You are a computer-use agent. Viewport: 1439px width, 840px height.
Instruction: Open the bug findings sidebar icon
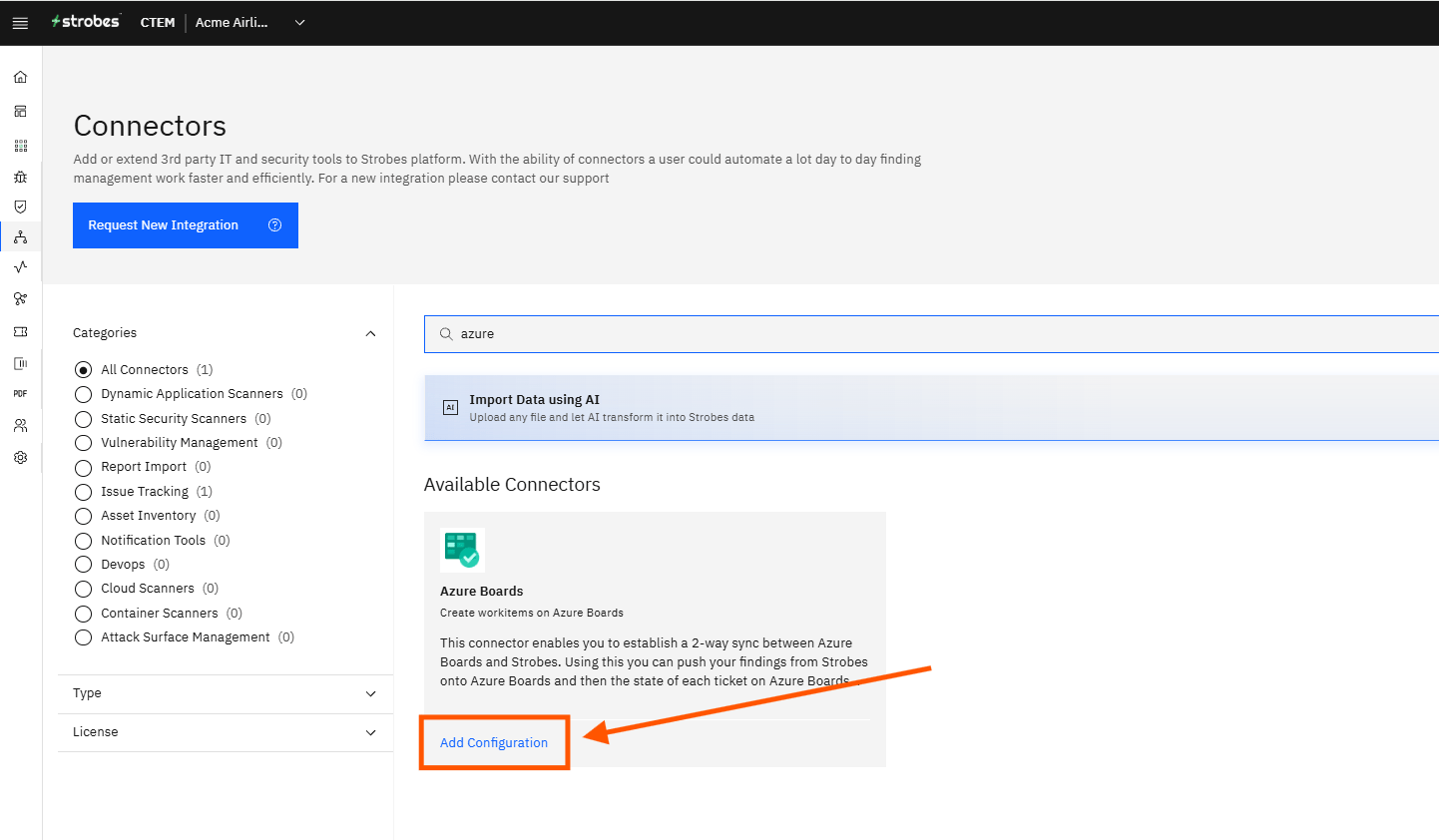click(x=20, y=177)
